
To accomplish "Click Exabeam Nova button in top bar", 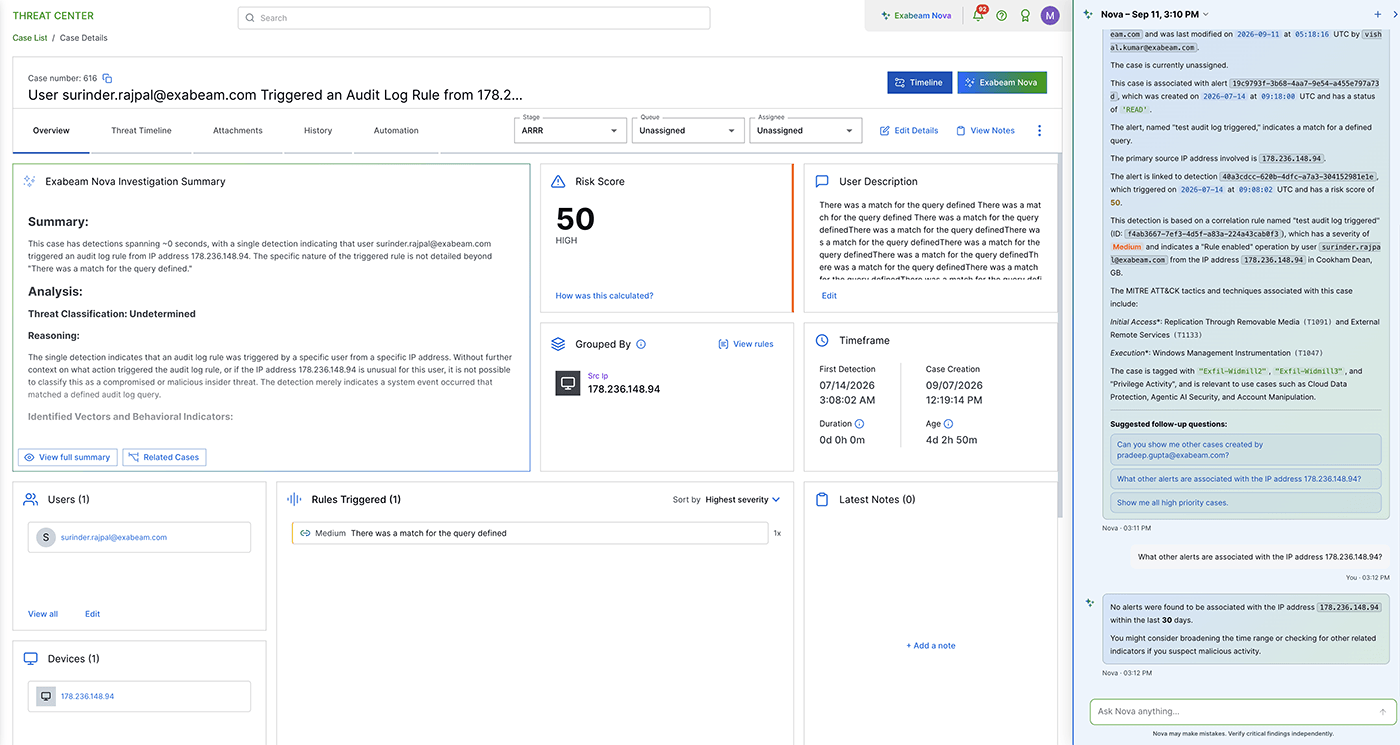I will pos(916,16).
